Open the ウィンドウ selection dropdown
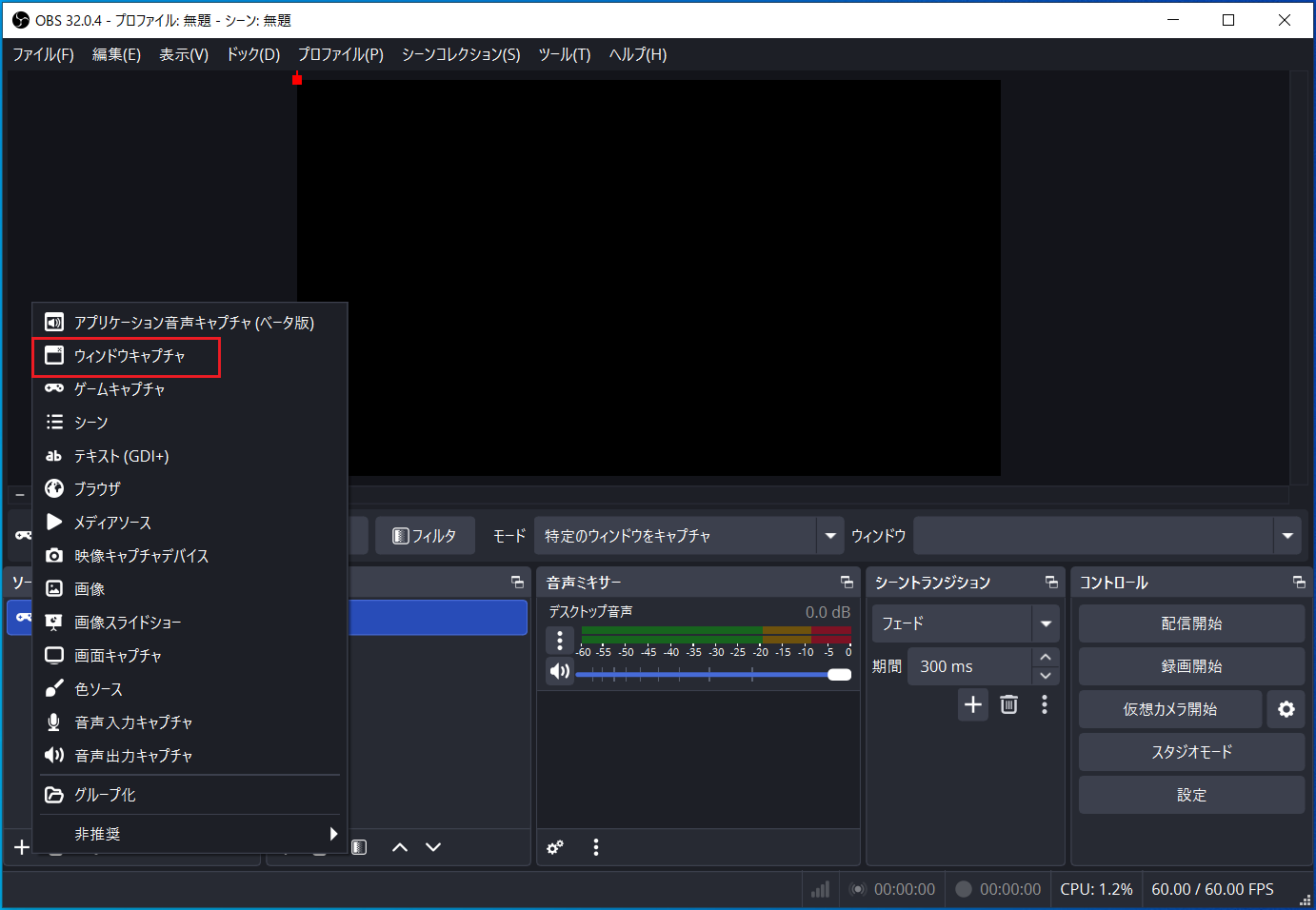Image resolution: width=1316 pixels, height=910 pixels. [1287, 535]
